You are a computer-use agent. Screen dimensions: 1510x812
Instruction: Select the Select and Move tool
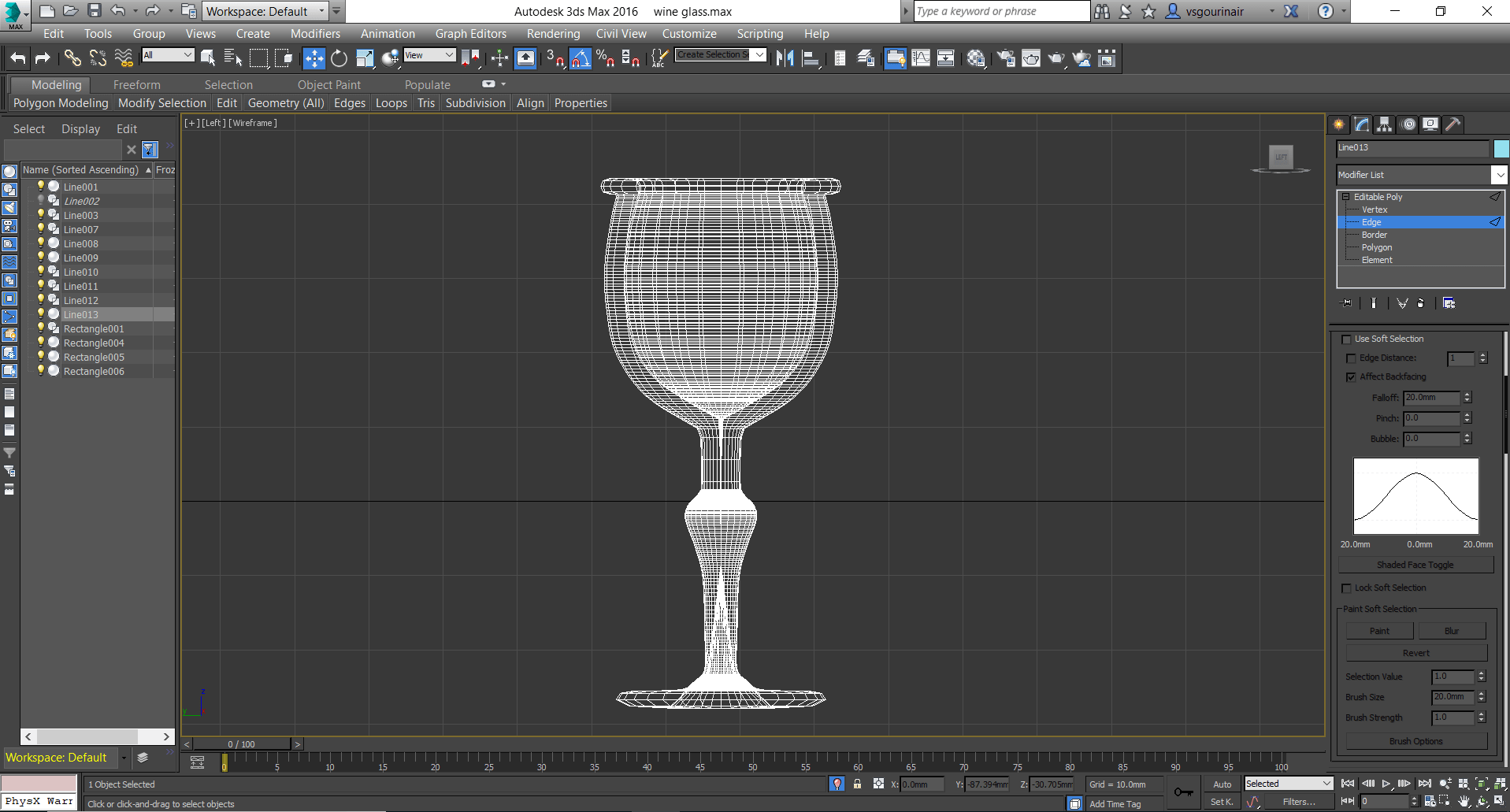click(314, 58)
